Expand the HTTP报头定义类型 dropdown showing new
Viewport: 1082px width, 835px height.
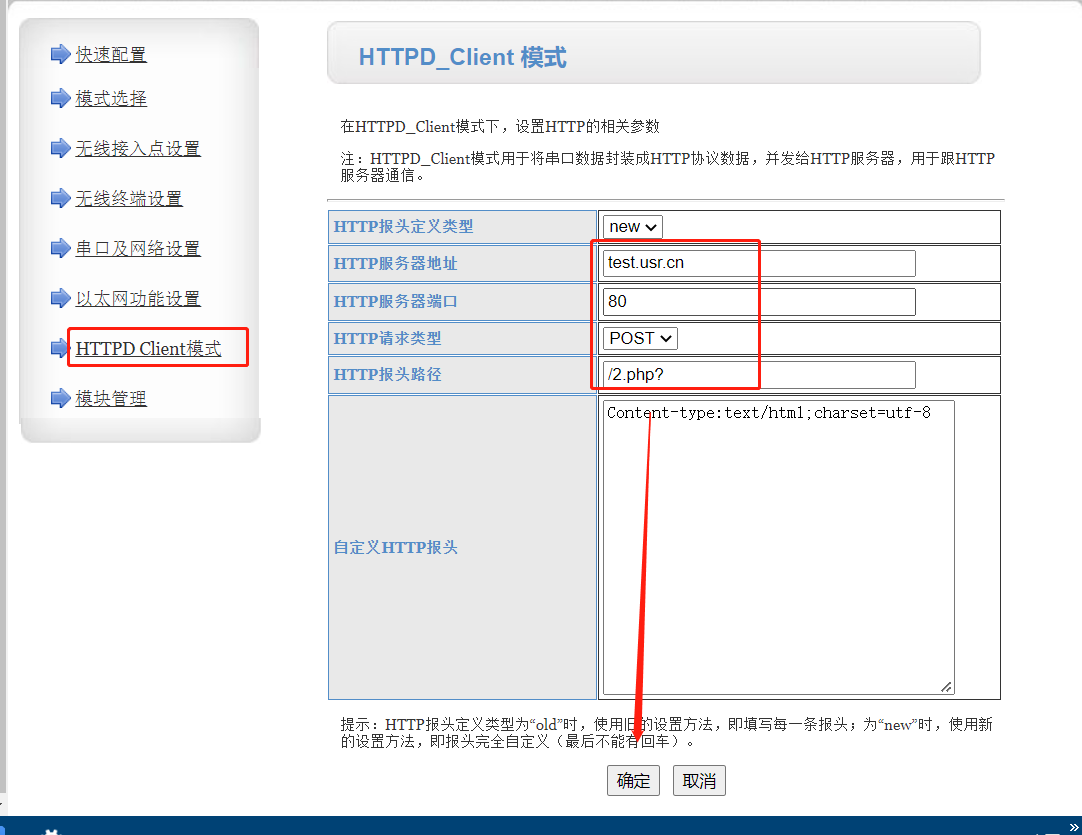pos(632,227)
